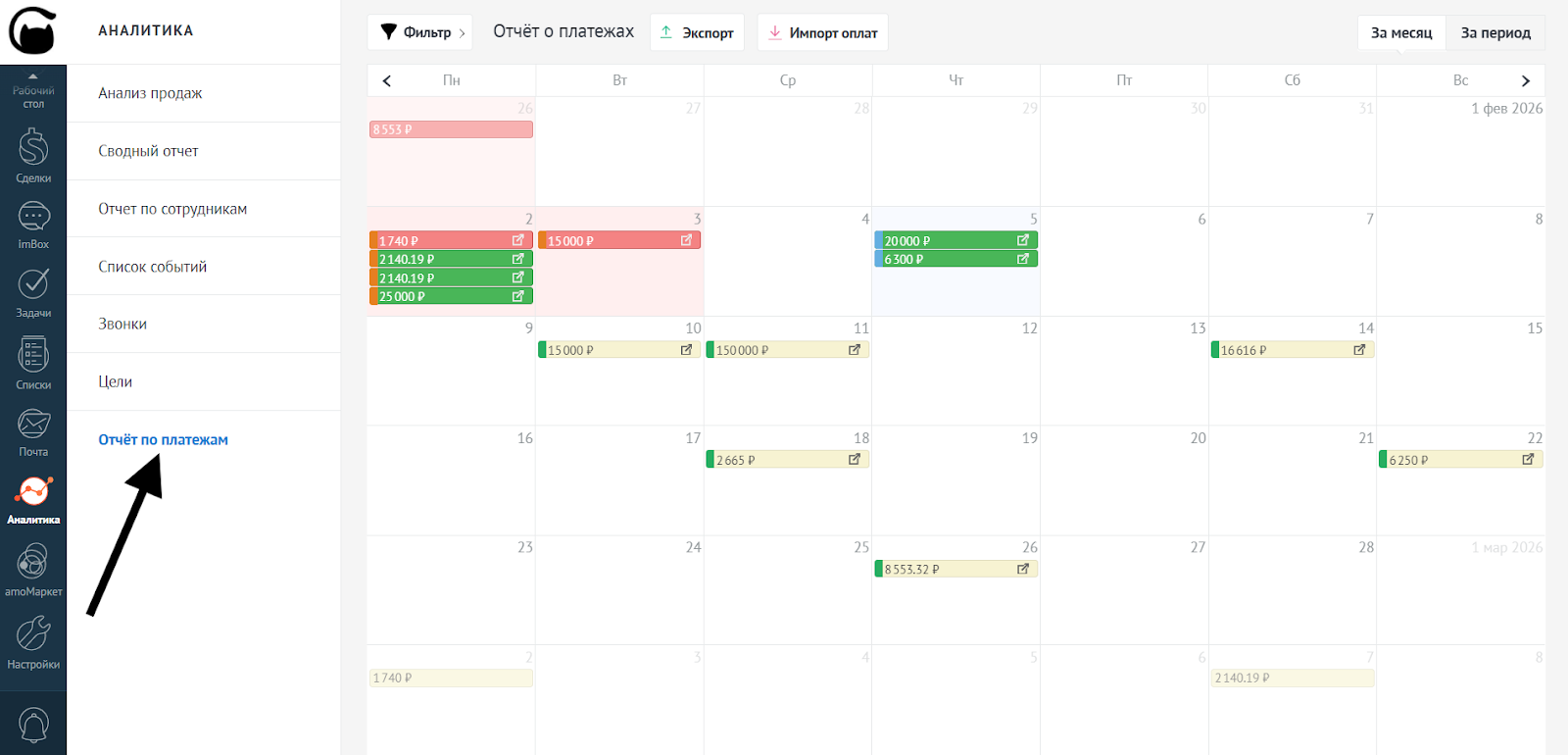Screen dimensions: 1568x755
Task: Open the Почта mail icon
Action: [33, 430]
